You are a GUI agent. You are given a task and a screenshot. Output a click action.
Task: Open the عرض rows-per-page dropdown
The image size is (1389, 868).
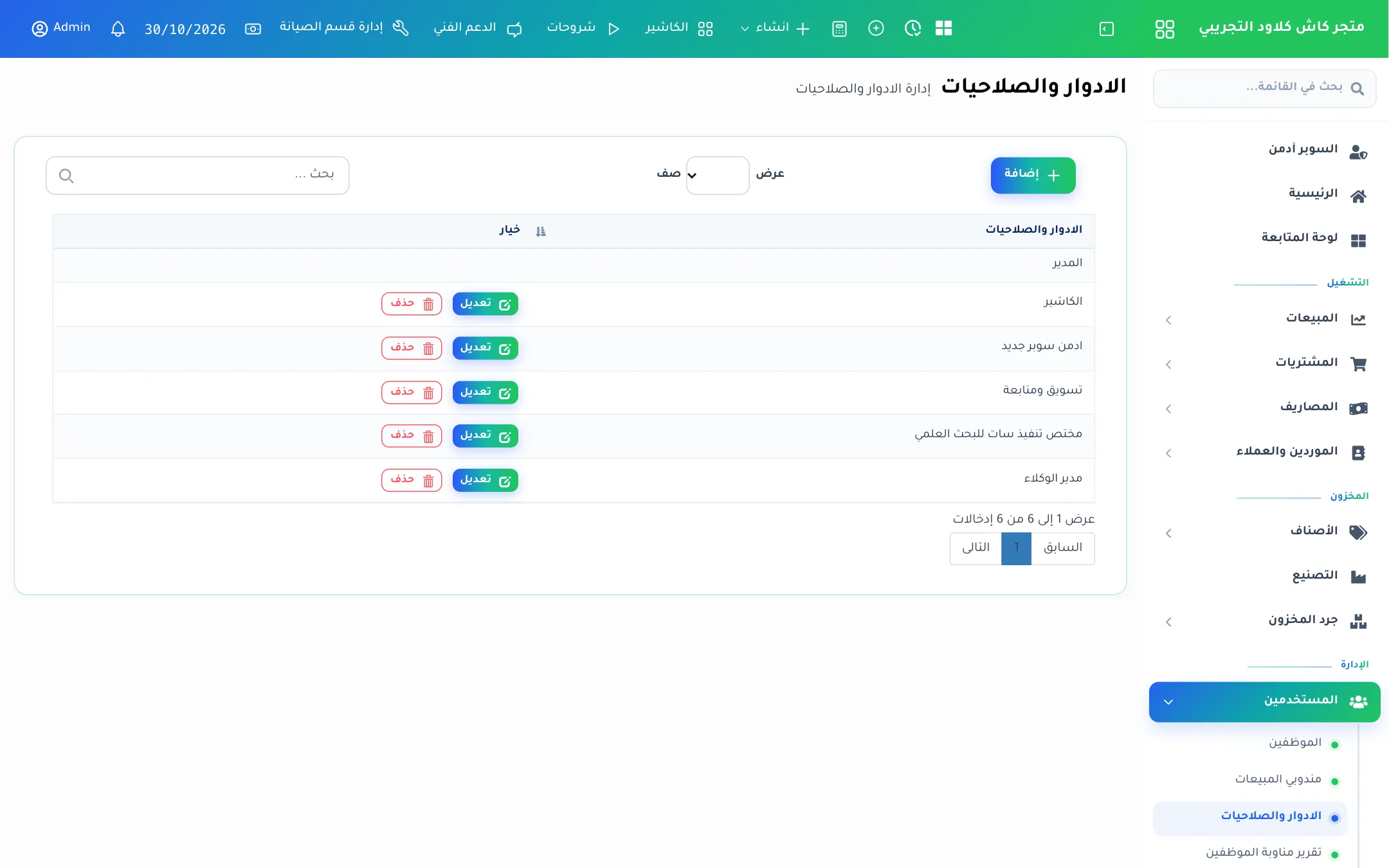tap(718, 175)
